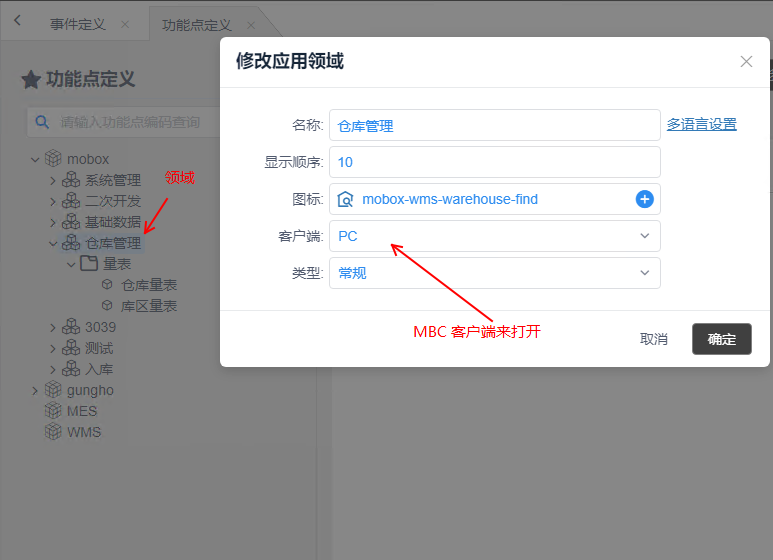Click the cube icon next to WMS
This screenshot has height=560, width=773.
53,432
